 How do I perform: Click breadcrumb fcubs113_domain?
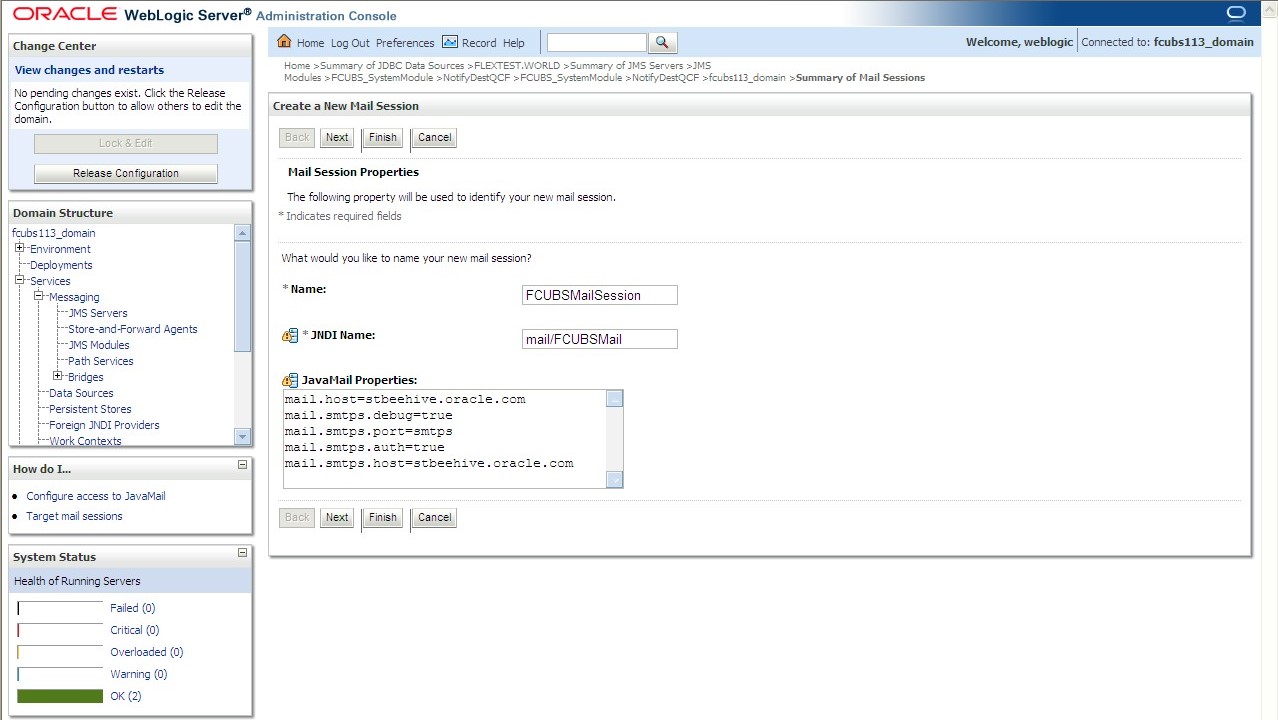747,78
